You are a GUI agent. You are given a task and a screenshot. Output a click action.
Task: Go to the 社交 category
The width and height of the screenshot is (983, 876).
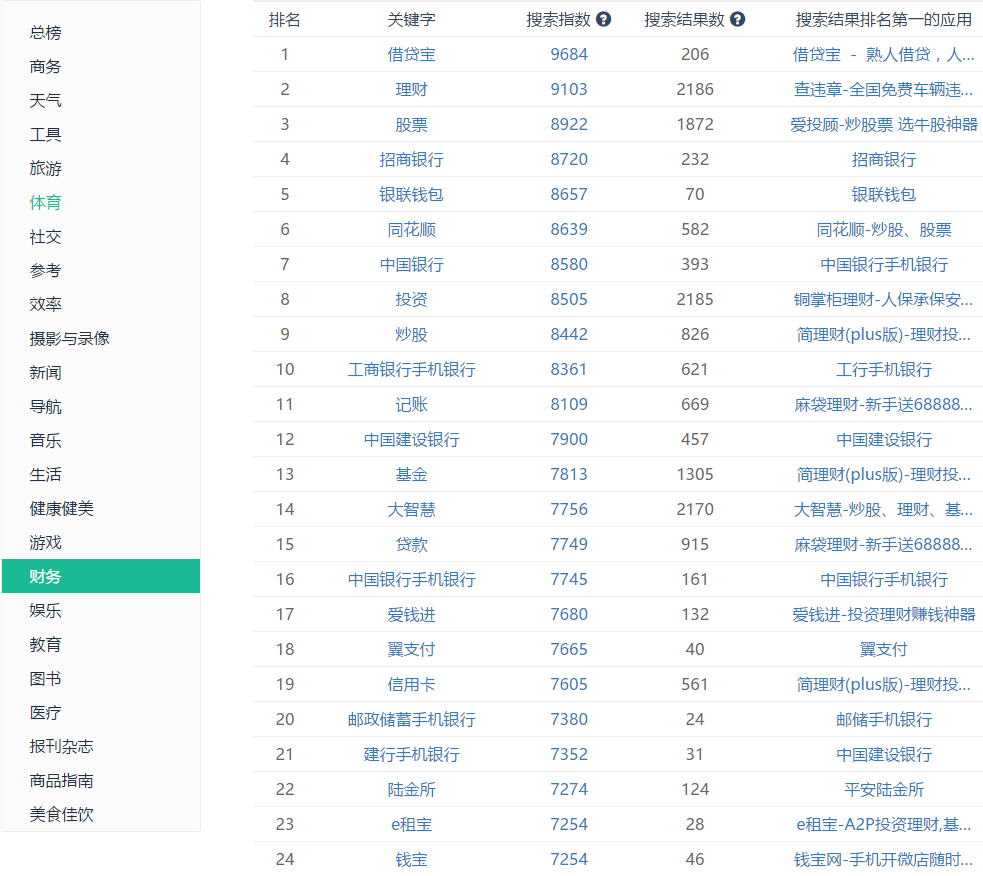pyautogui.click(x=45, y=237)
